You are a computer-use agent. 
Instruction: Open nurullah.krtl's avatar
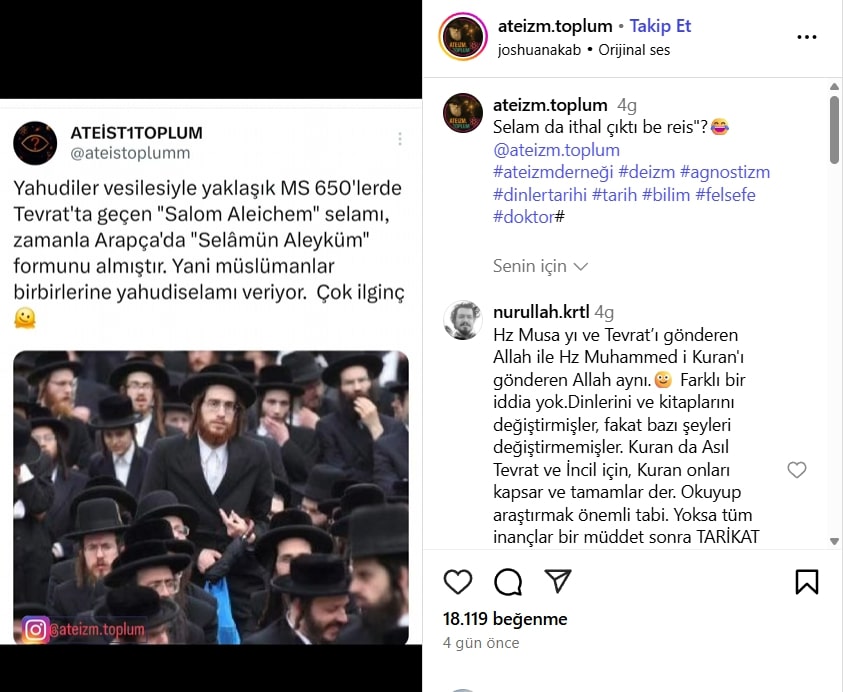pyautogui.click(x=463, y=320)
